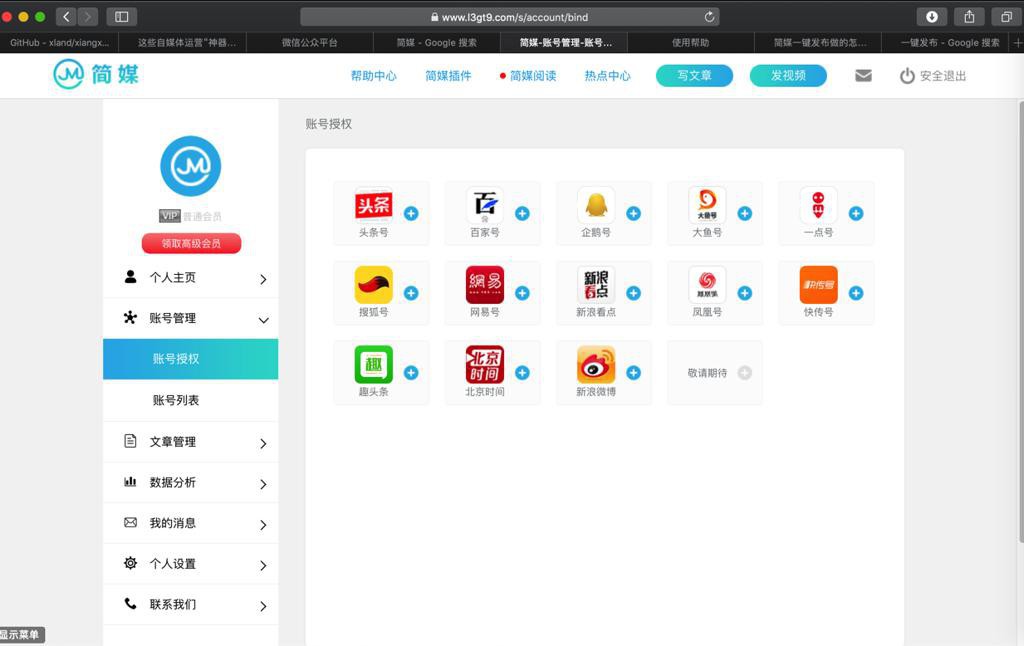1024x646 pixels.
Task: Go back with Safari back arrow
Action: [66, 17]
